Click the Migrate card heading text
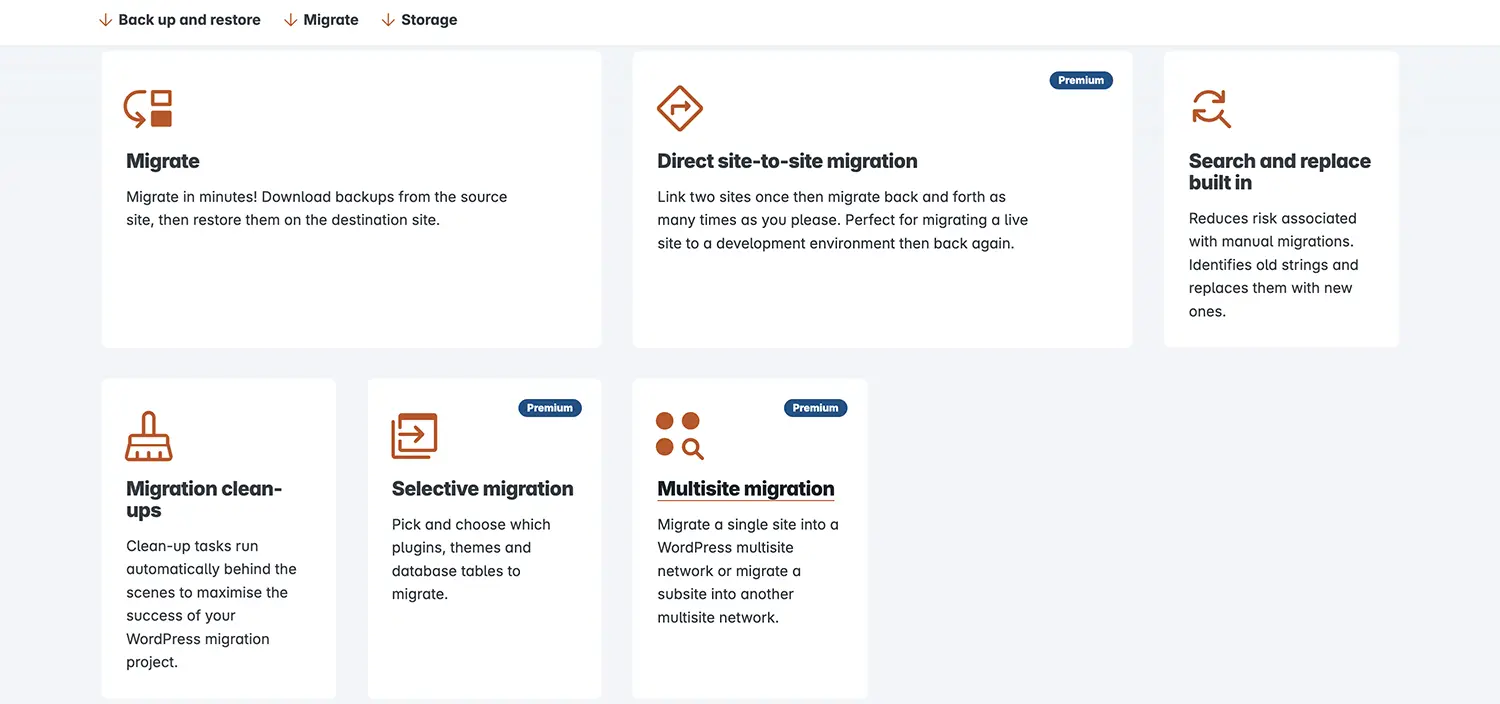This screenshot has width=1500, height=704. click(163, 161)
